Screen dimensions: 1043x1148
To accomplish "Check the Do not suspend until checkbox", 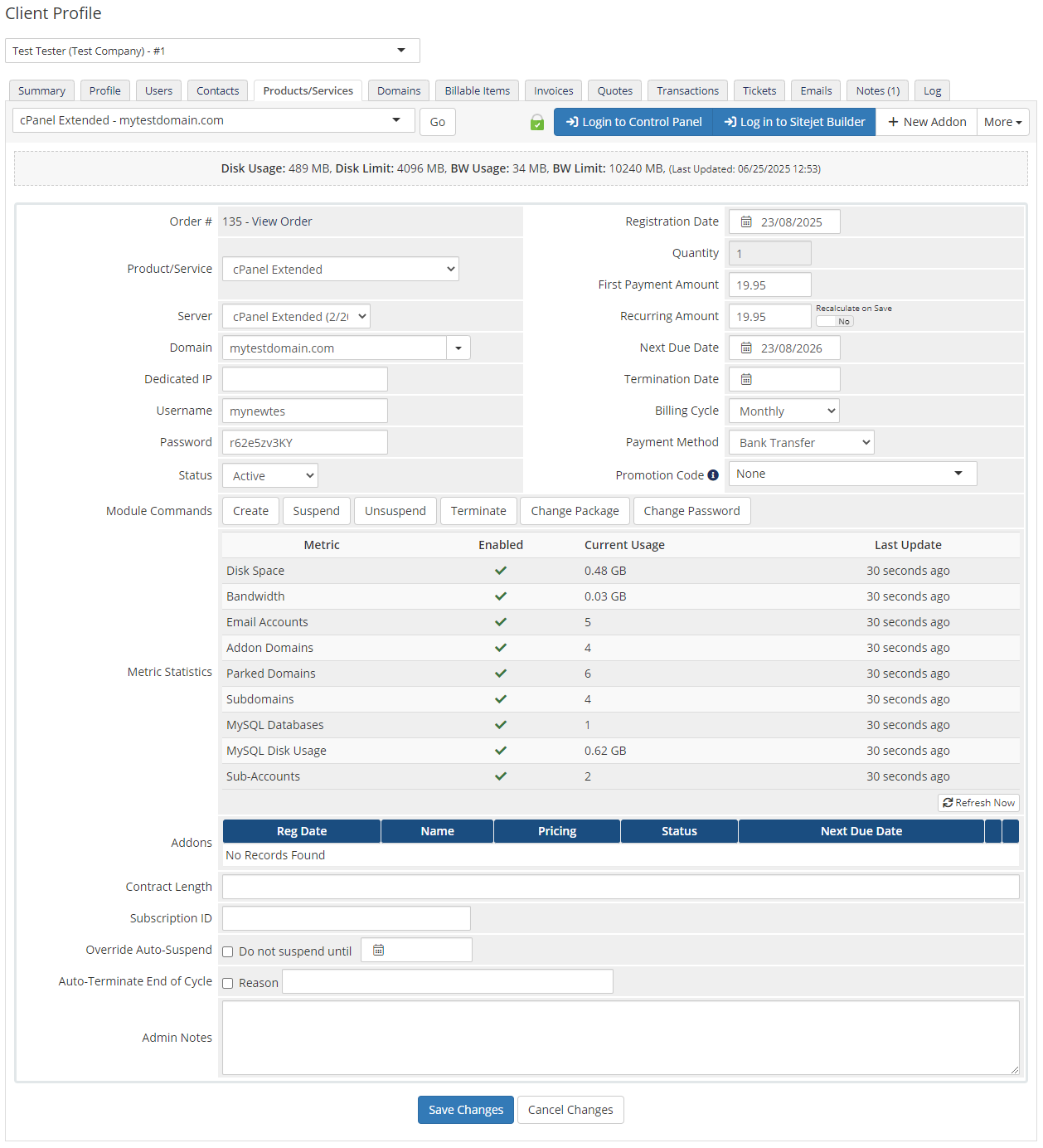I will [x=228, y=952].
